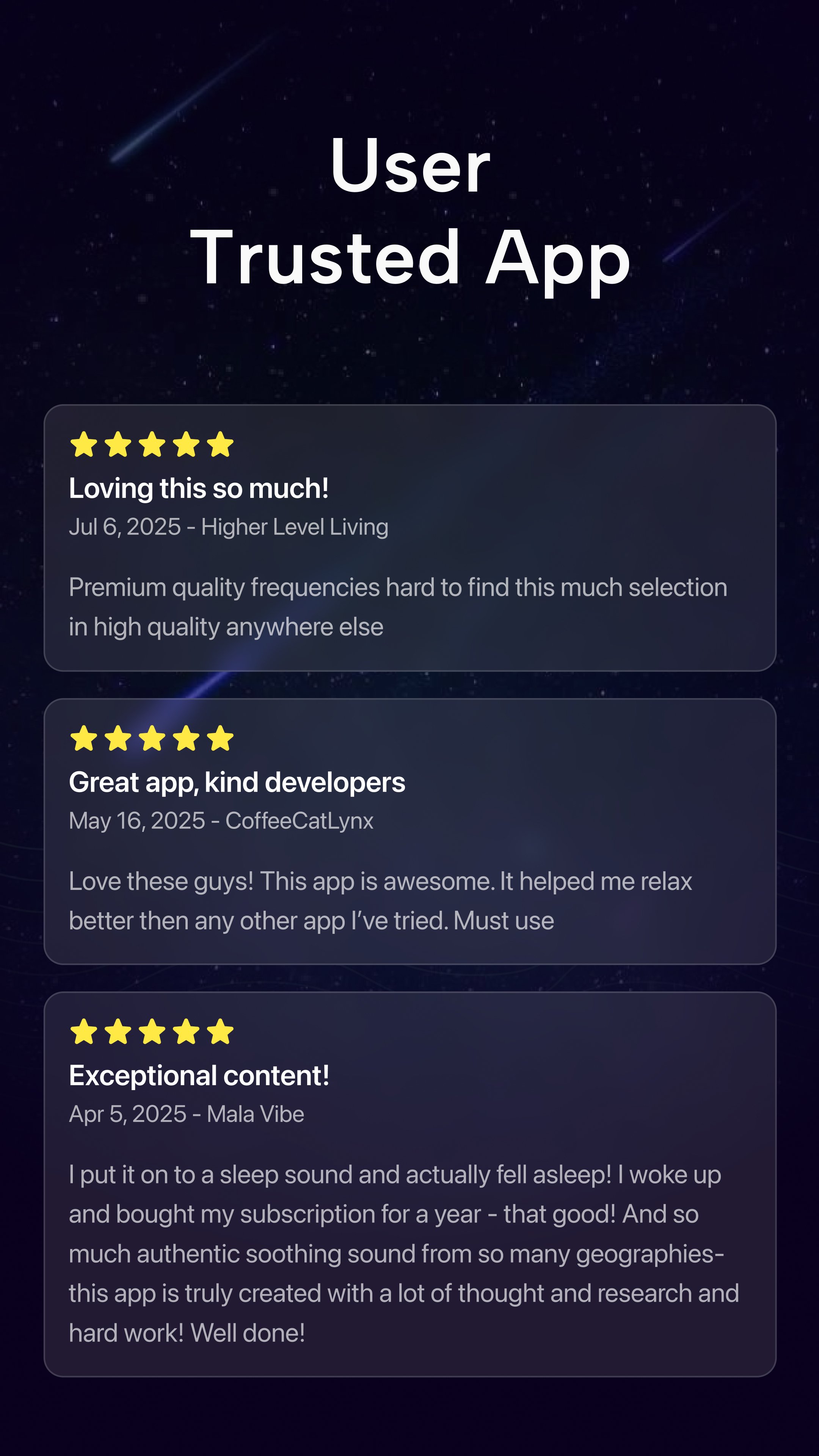
Task: Select reviewer name CoffeeCatLynx
Action: pyautogui.click(x=300, y=821)
